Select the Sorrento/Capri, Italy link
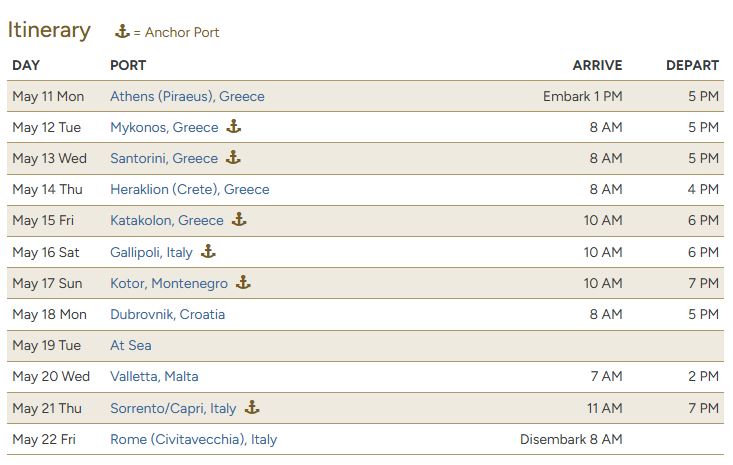Screen dimensions: 733x465 [x=173, y=409]
